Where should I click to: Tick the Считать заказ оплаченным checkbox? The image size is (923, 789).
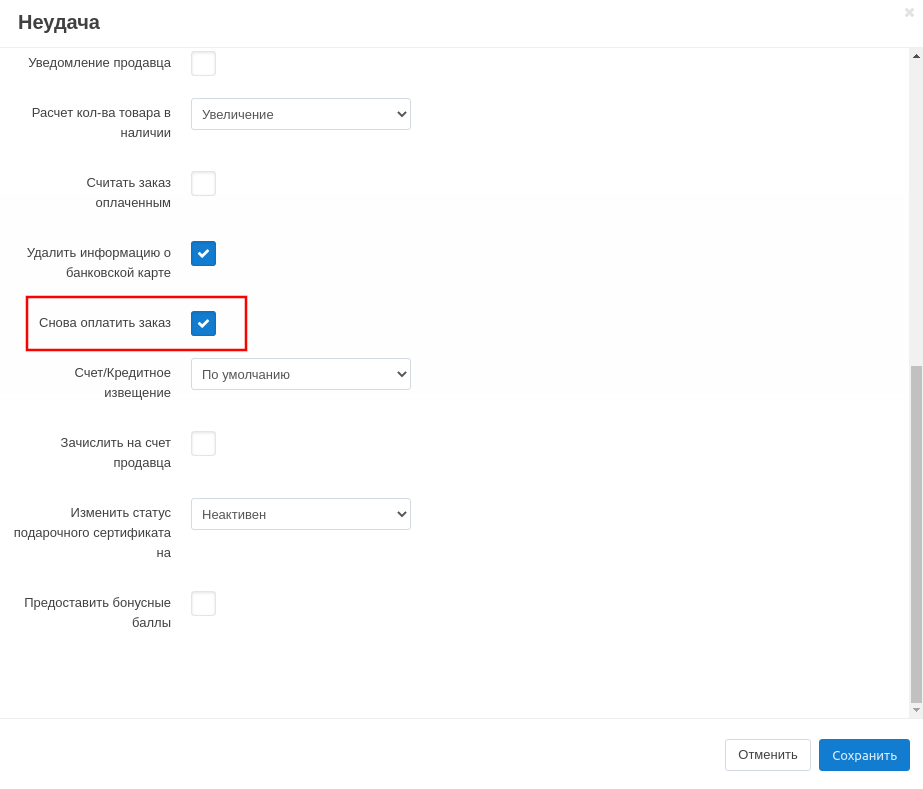point(203,184)
